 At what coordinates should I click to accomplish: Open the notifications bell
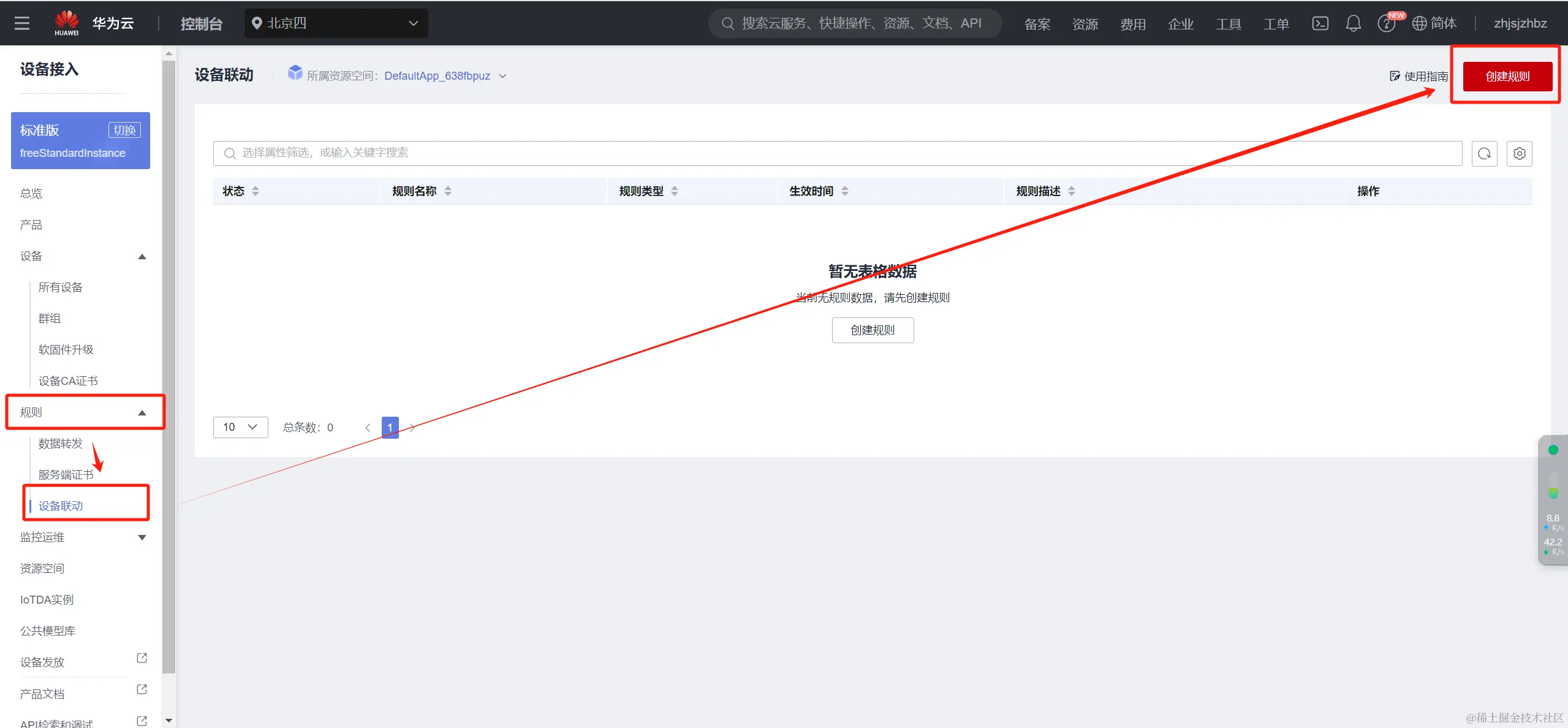1353,23
